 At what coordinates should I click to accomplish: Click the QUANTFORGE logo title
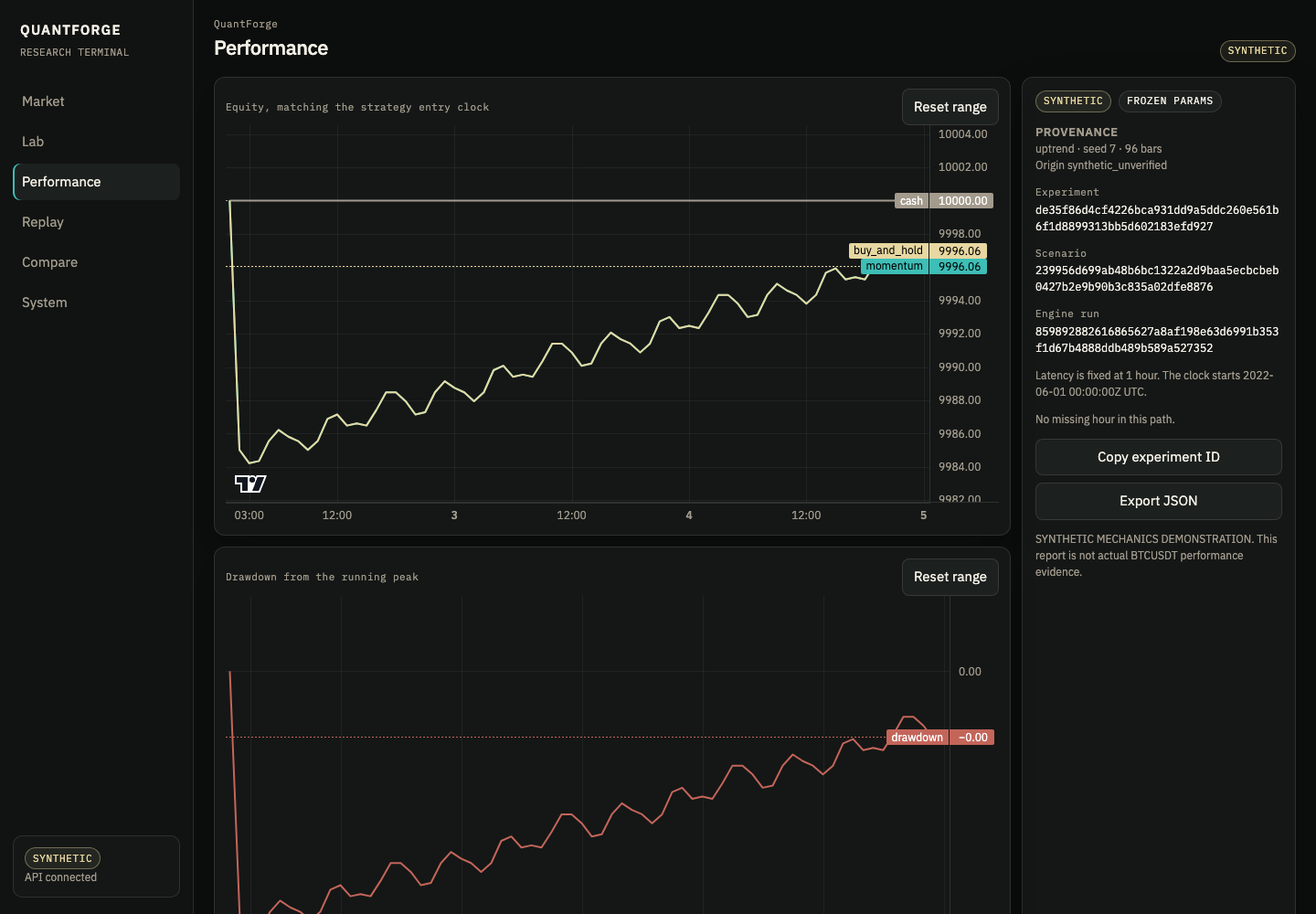click(x=70, y=30)
